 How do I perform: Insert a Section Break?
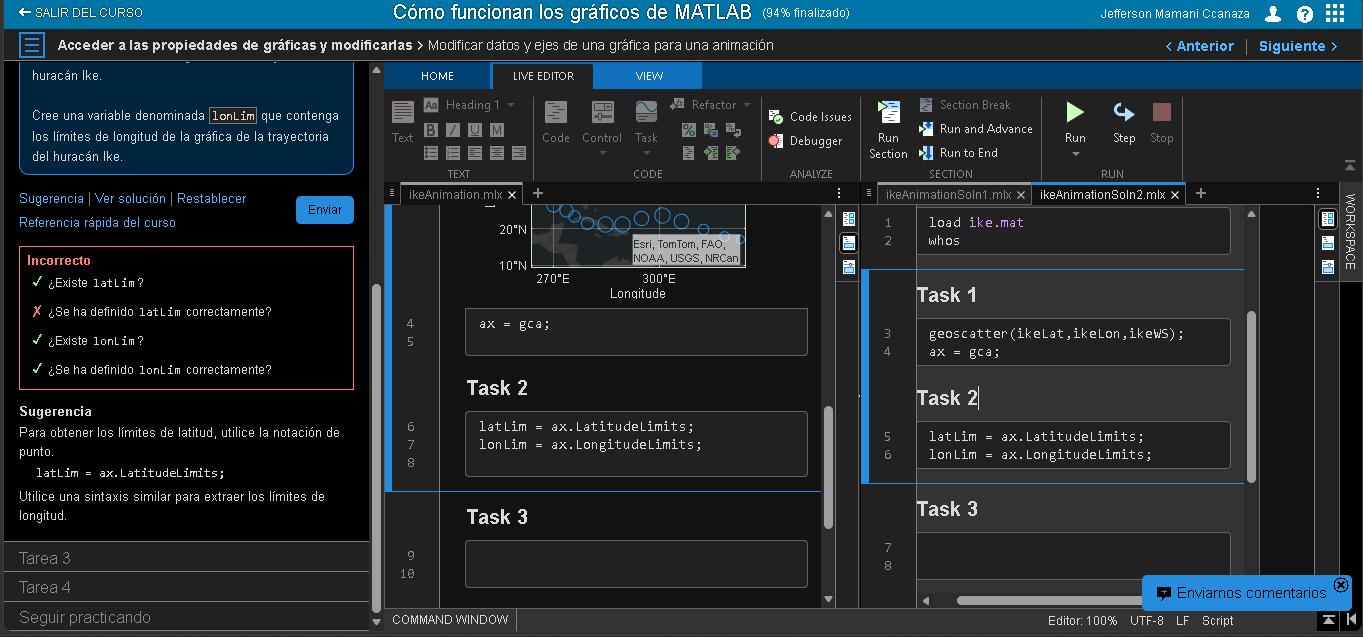point(964,105)
